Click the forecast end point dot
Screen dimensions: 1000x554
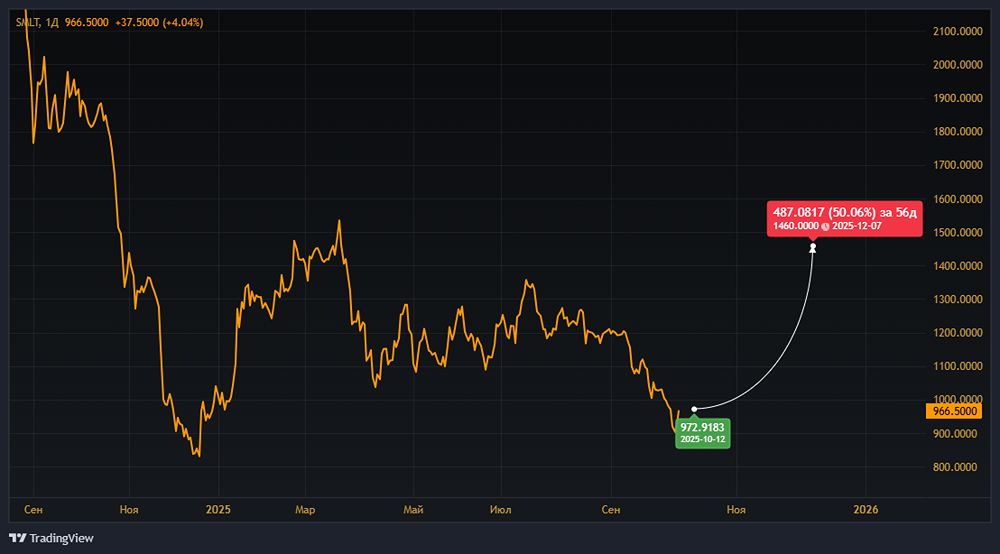click(x=812, y=247)
